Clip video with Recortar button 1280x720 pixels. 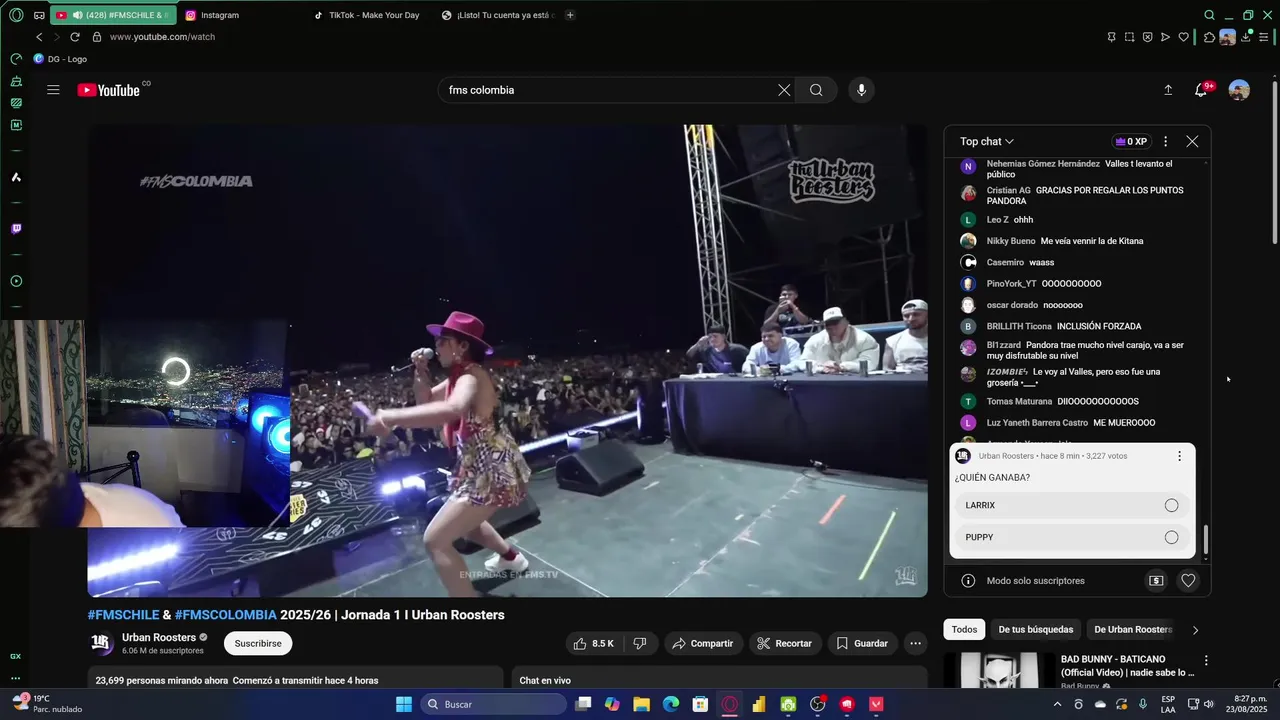[784, 643]
